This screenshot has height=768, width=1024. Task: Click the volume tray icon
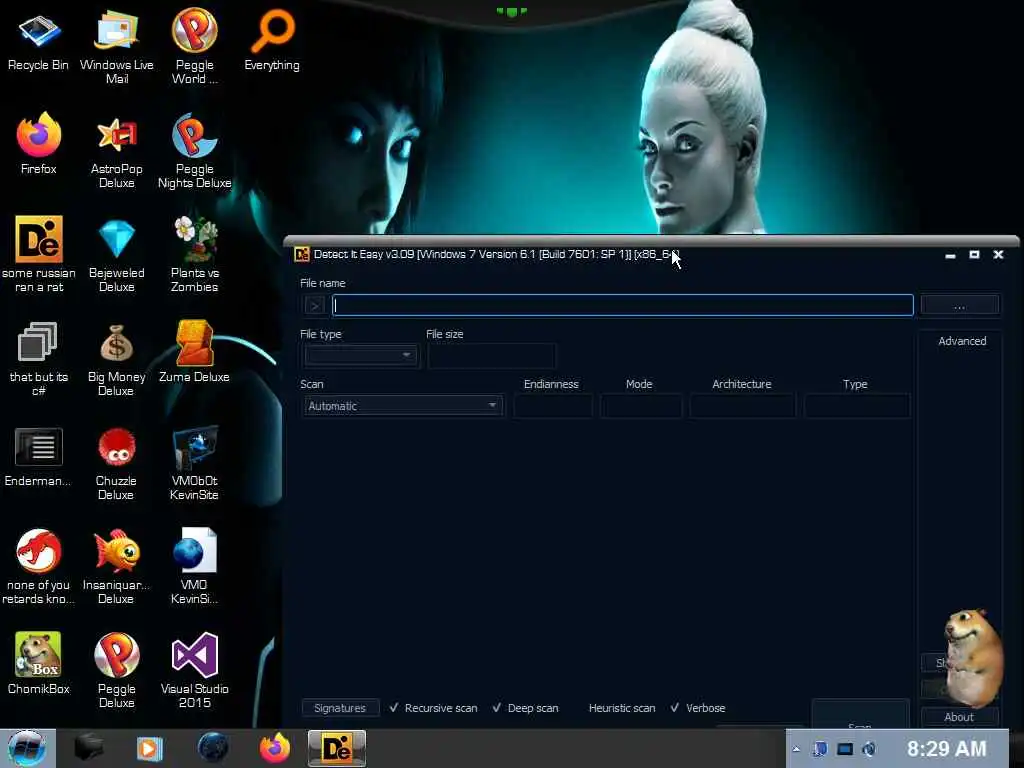coord(869,749)
